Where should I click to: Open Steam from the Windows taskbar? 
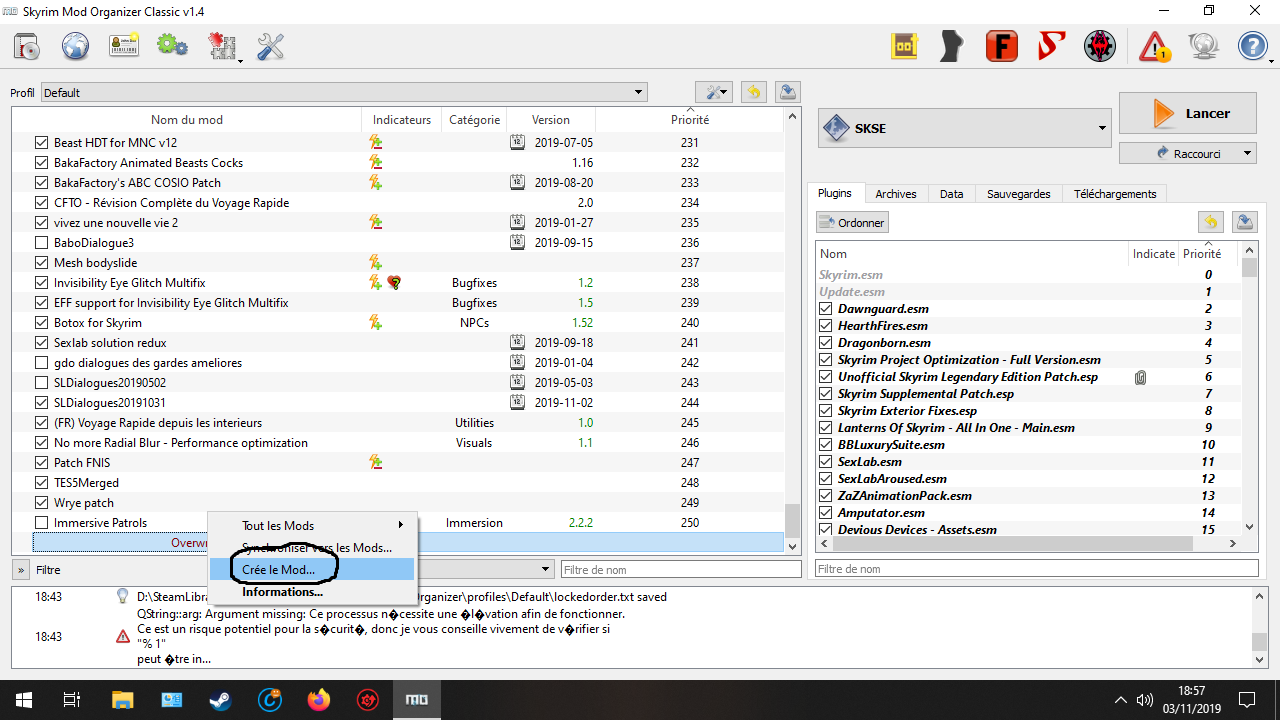[x=220, y=700]
